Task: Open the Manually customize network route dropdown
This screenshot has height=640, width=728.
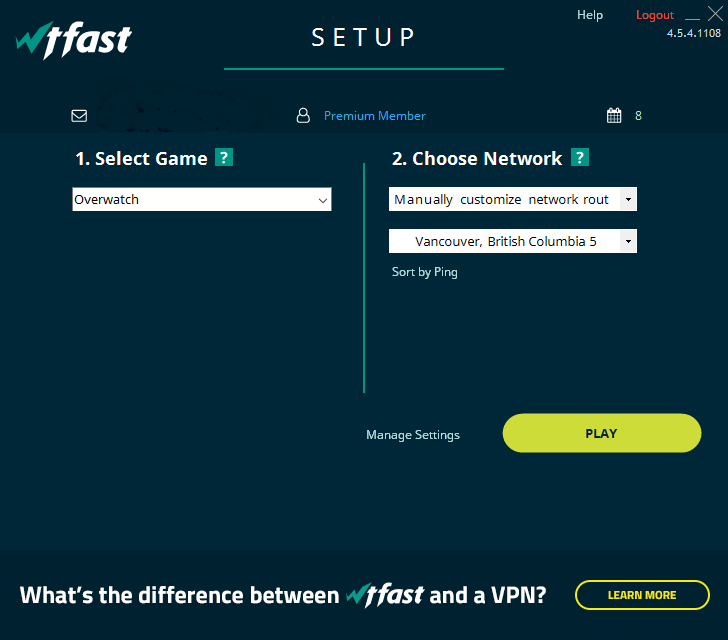Action: point(628,200)
